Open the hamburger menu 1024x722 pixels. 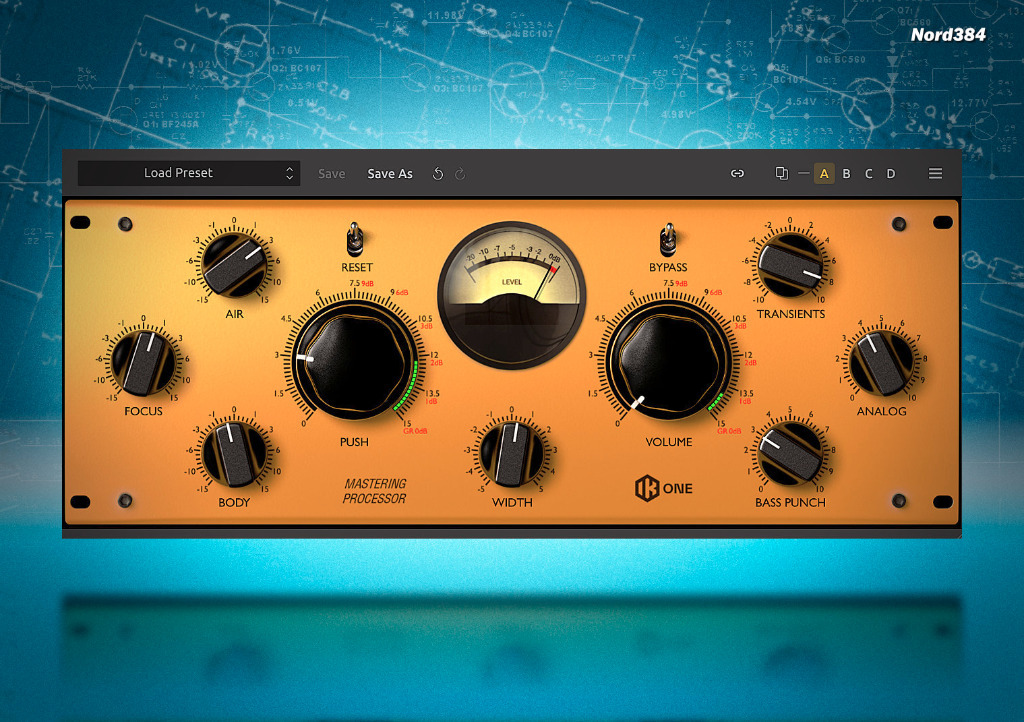(935, 173)
